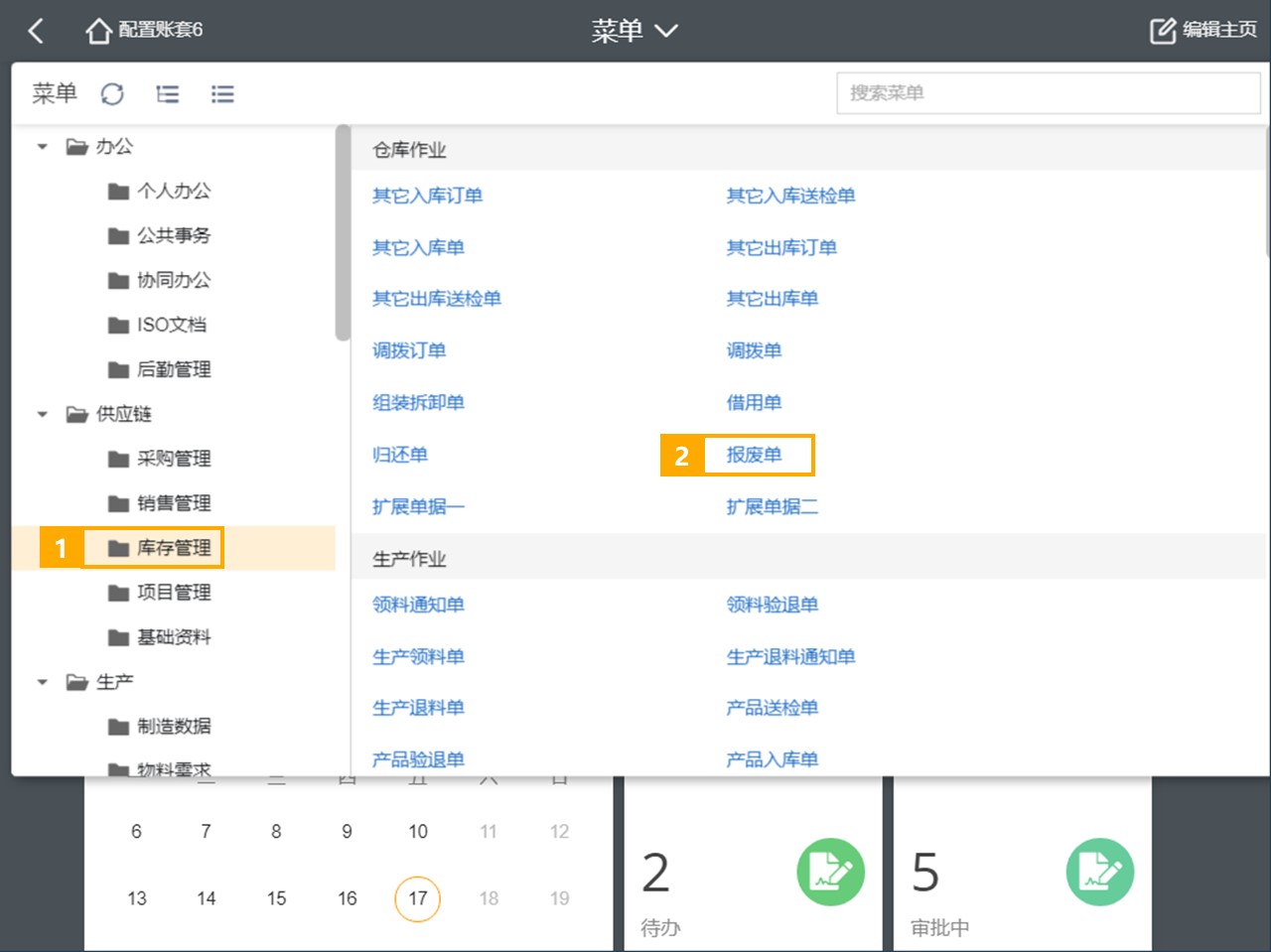
Task: Collapse the 办公 tree node
Action: tap(42, 147)
